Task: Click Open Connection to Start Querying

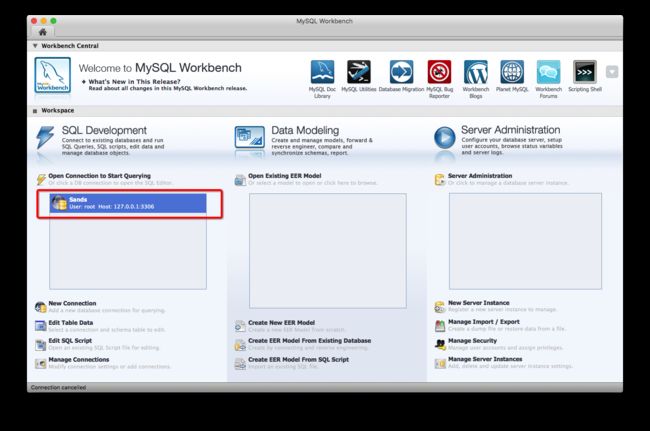Action: click(x=99, y=176)
